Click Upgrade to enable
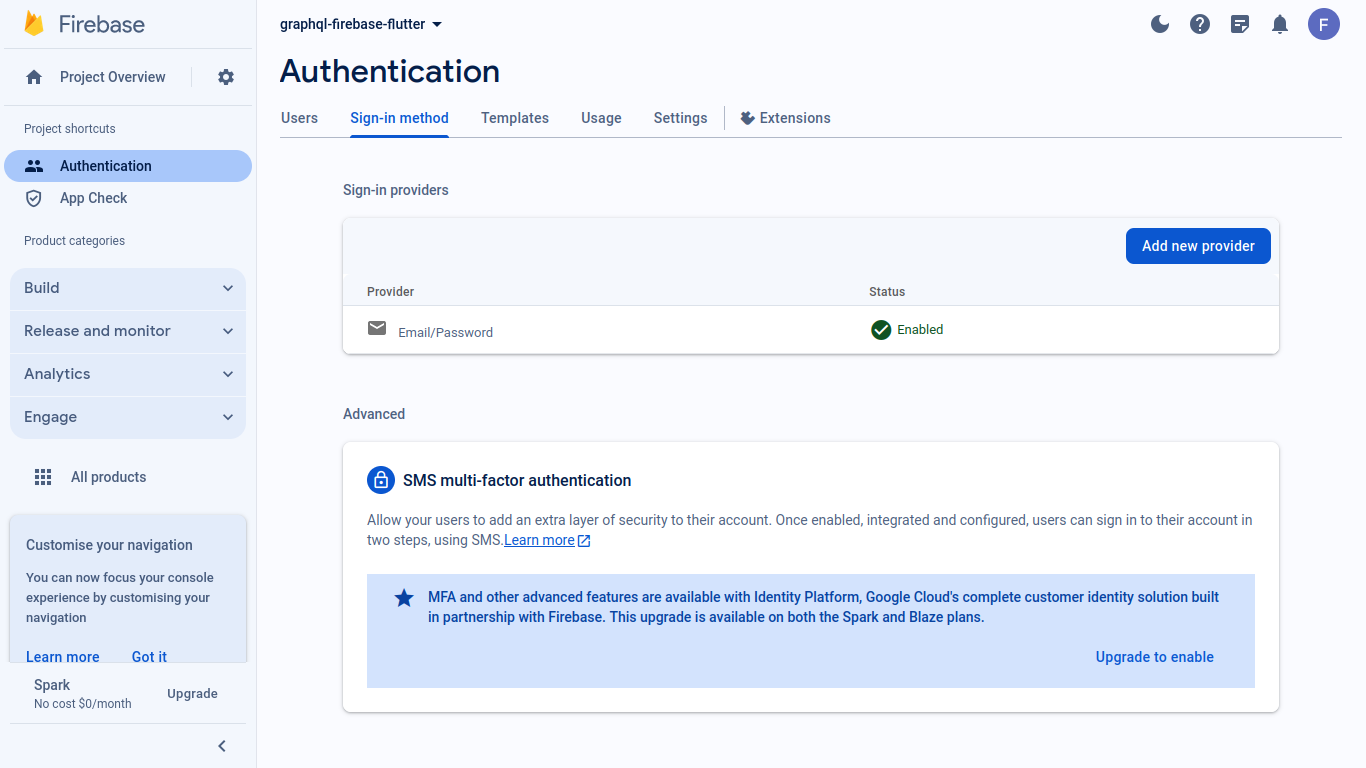Screen dimensions: 1366x768 pos(1155,657)
